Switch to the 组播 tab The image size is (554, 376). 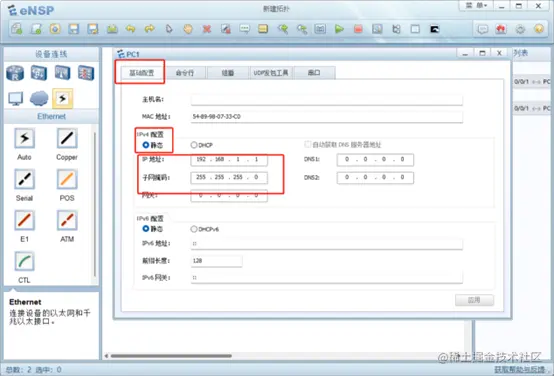(x=228, y=73)
